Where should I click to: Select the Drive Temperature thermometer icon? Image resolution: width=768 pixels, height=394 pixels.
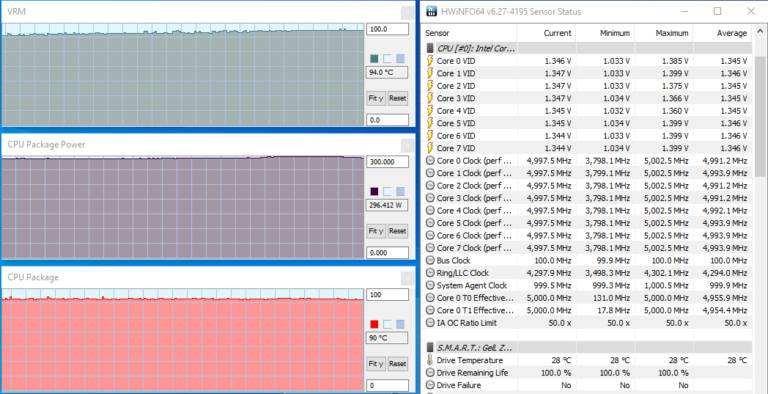(430, 360)
